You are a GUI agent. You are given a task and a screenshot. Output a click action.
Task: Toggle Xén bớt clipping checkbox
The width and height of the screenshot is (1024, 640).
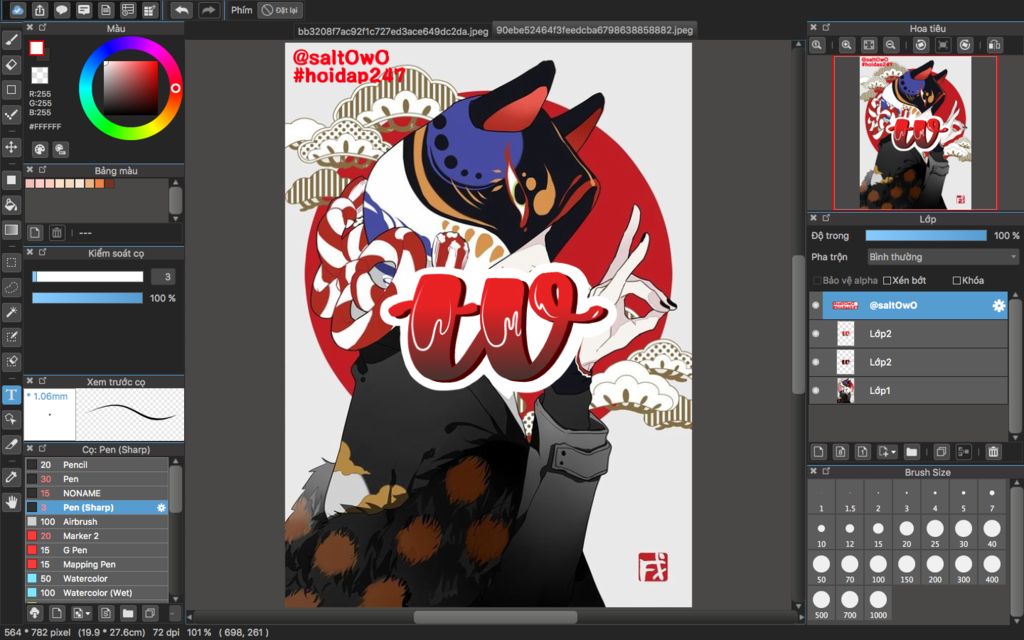click(887, 281)
